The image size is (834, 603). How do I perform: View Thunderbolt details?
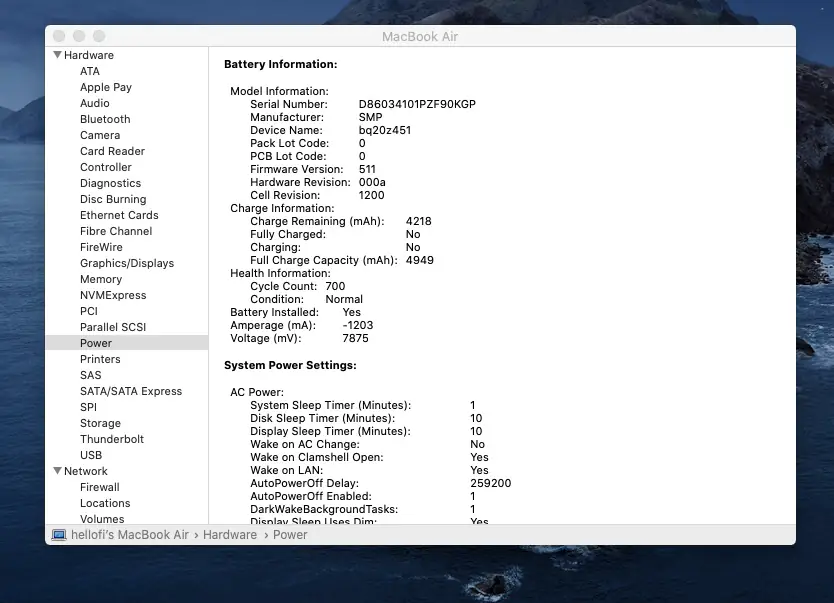tap(112, 439)
